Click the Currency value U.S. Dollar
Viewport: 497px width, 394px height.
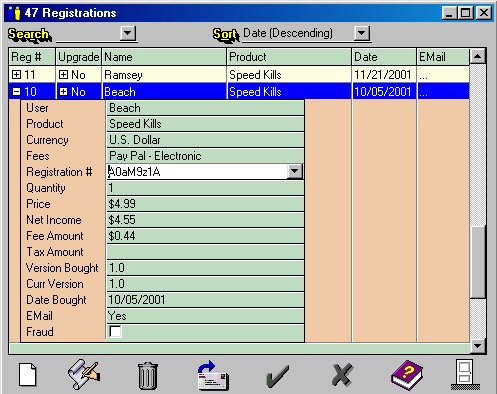(205, 140)
